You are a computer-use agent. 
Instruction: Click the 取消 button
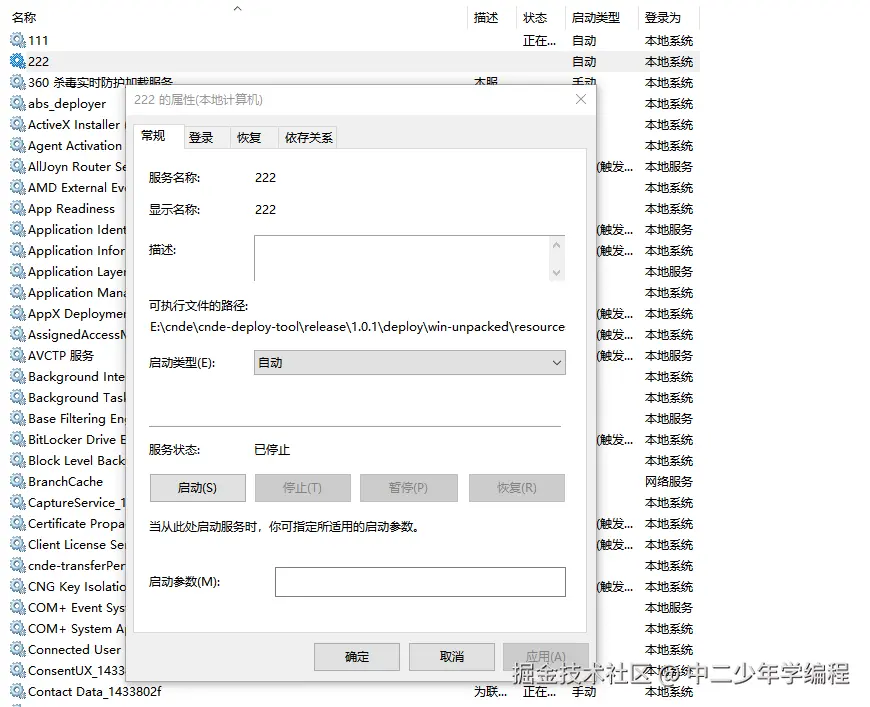[x=451, y=657]
